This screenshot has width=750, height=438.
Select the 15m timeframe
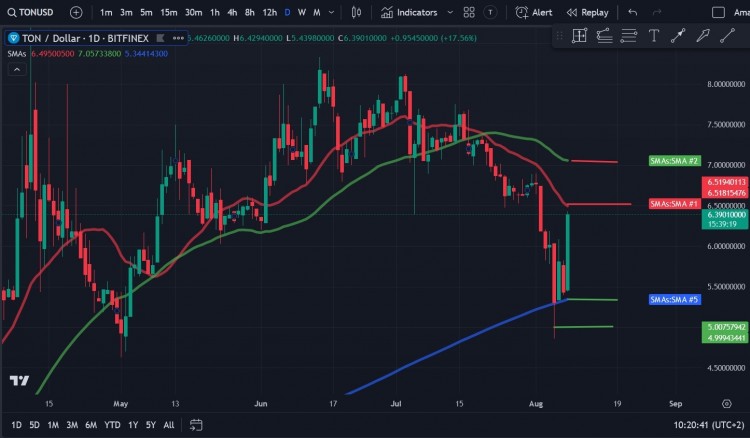(x=168, y=12)
